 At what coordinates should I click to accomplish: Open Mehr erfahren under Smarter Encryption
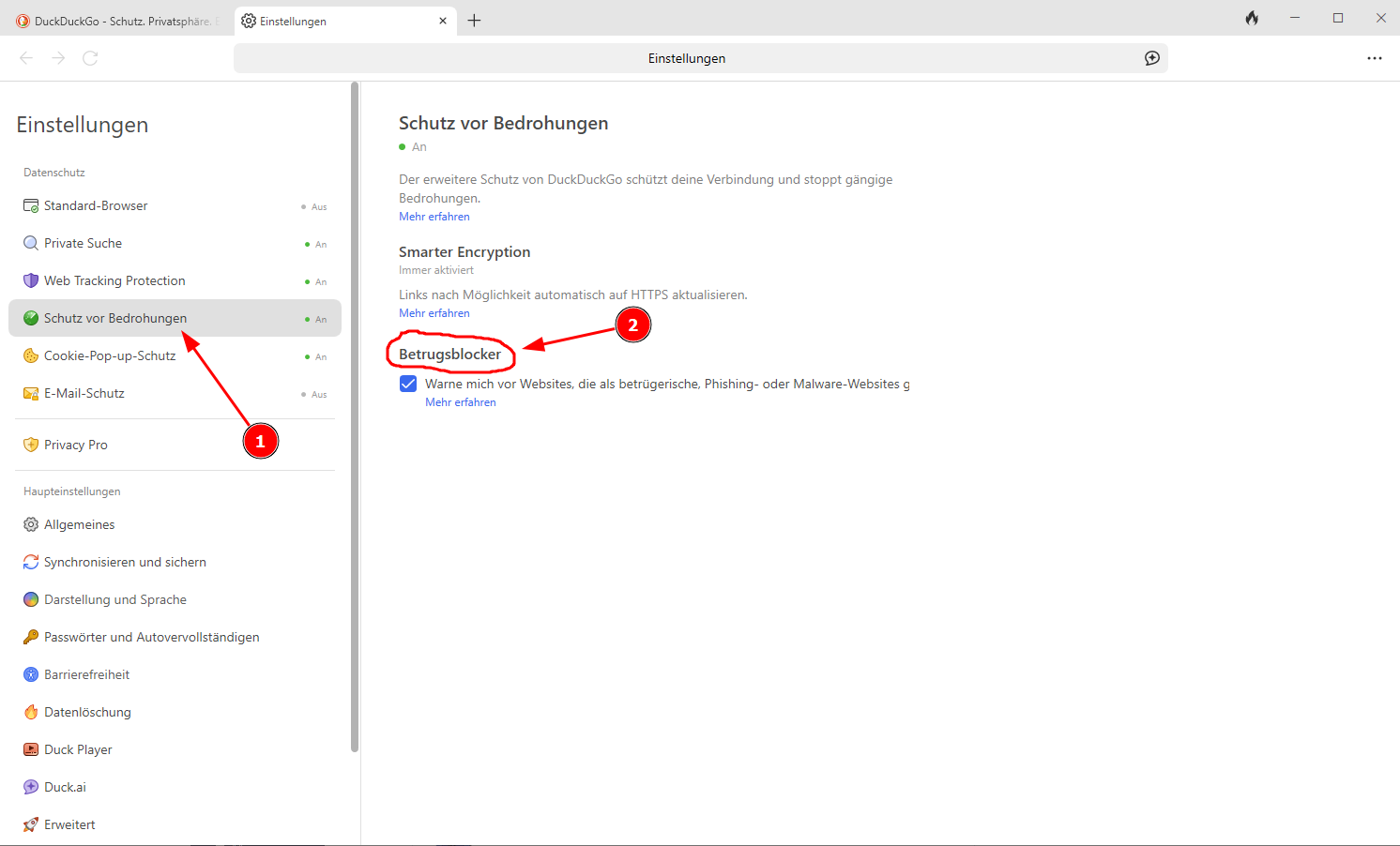coord(434,313)
